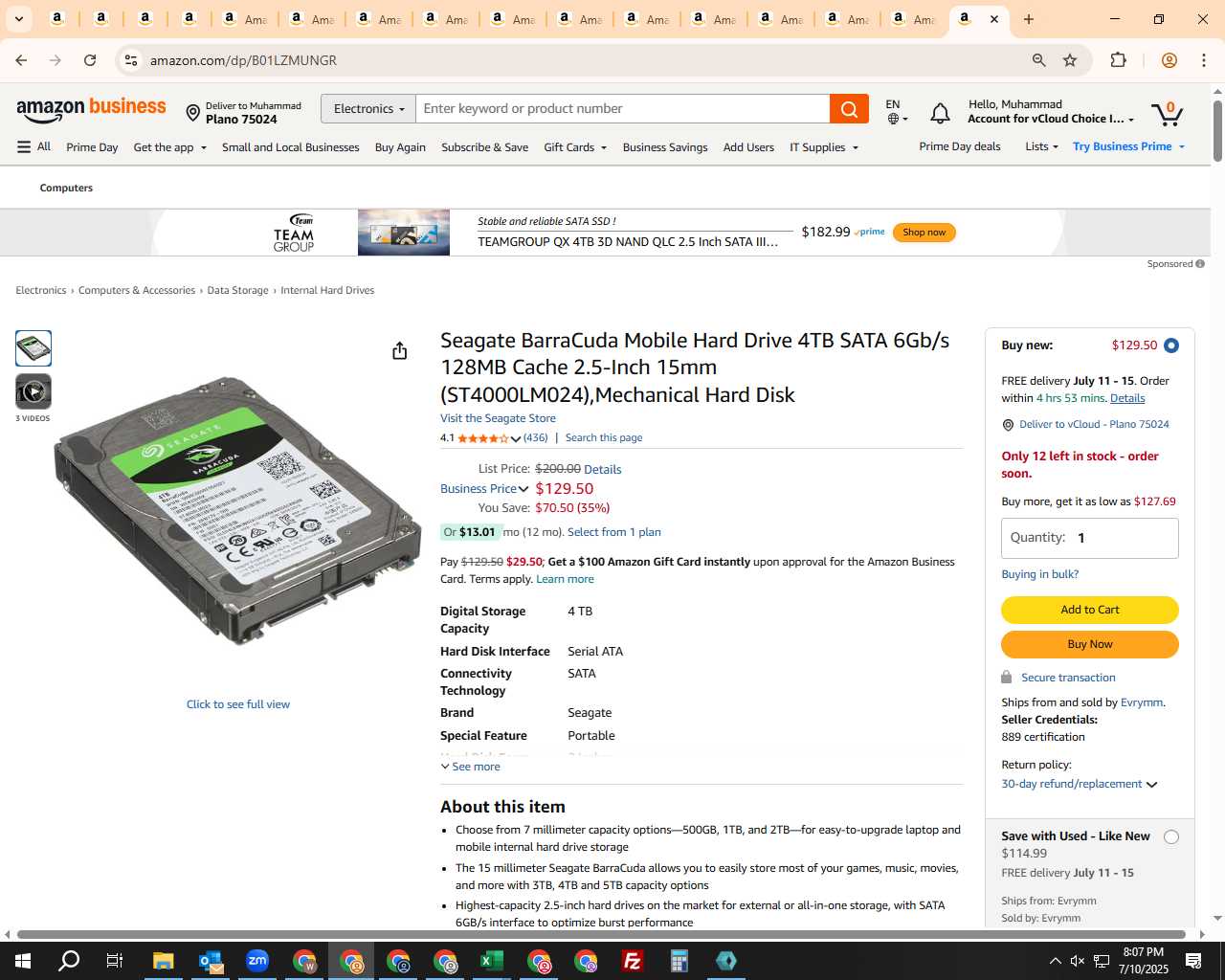Open the Chrome profile avatar icon
This screenshot has width=1225, height=980.
coord(1169,60)
